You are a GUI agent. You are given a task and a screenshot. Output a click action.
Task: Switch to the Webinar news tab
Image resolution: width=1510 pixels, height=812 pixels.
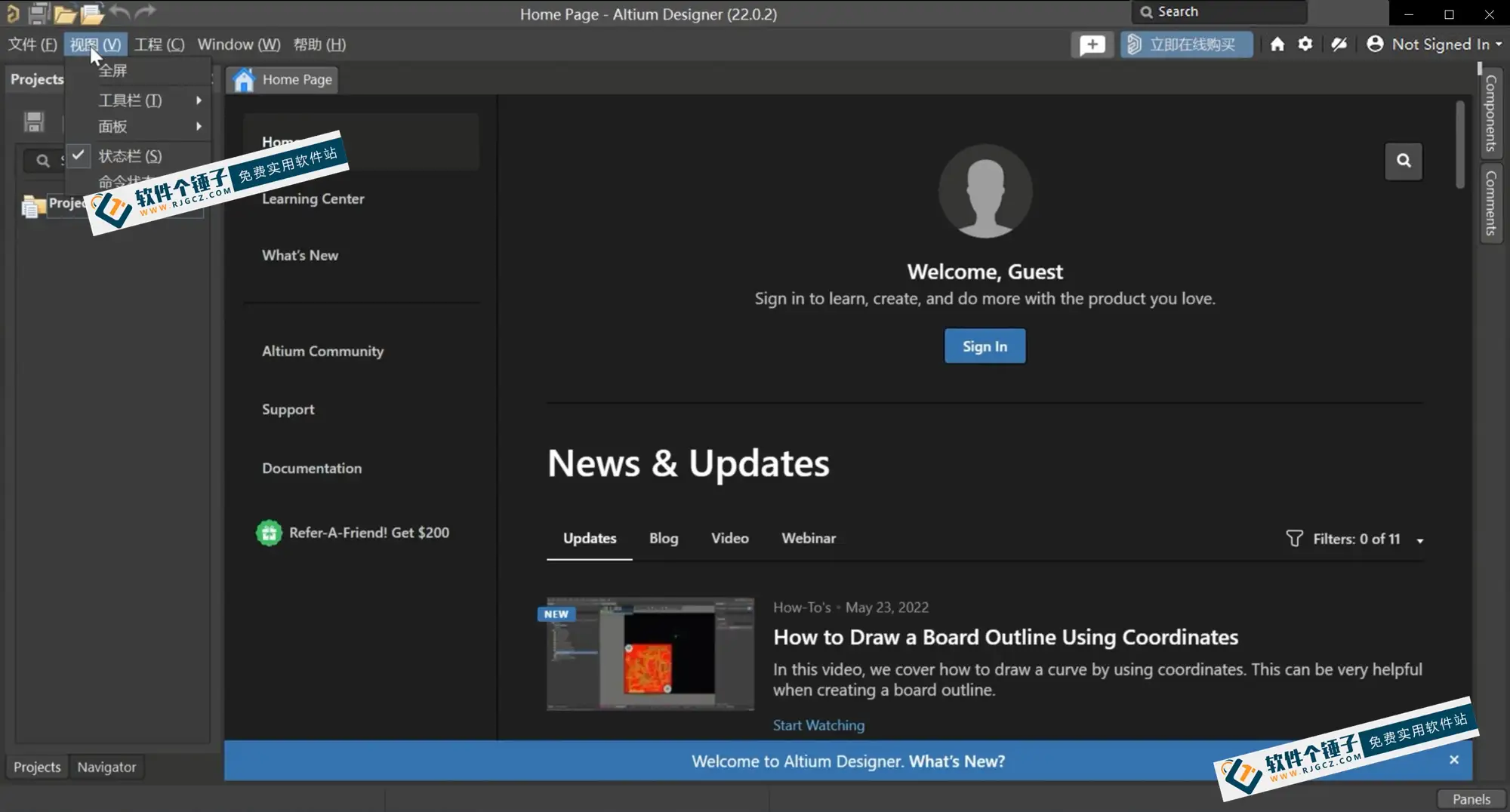[x=809, y=538]
